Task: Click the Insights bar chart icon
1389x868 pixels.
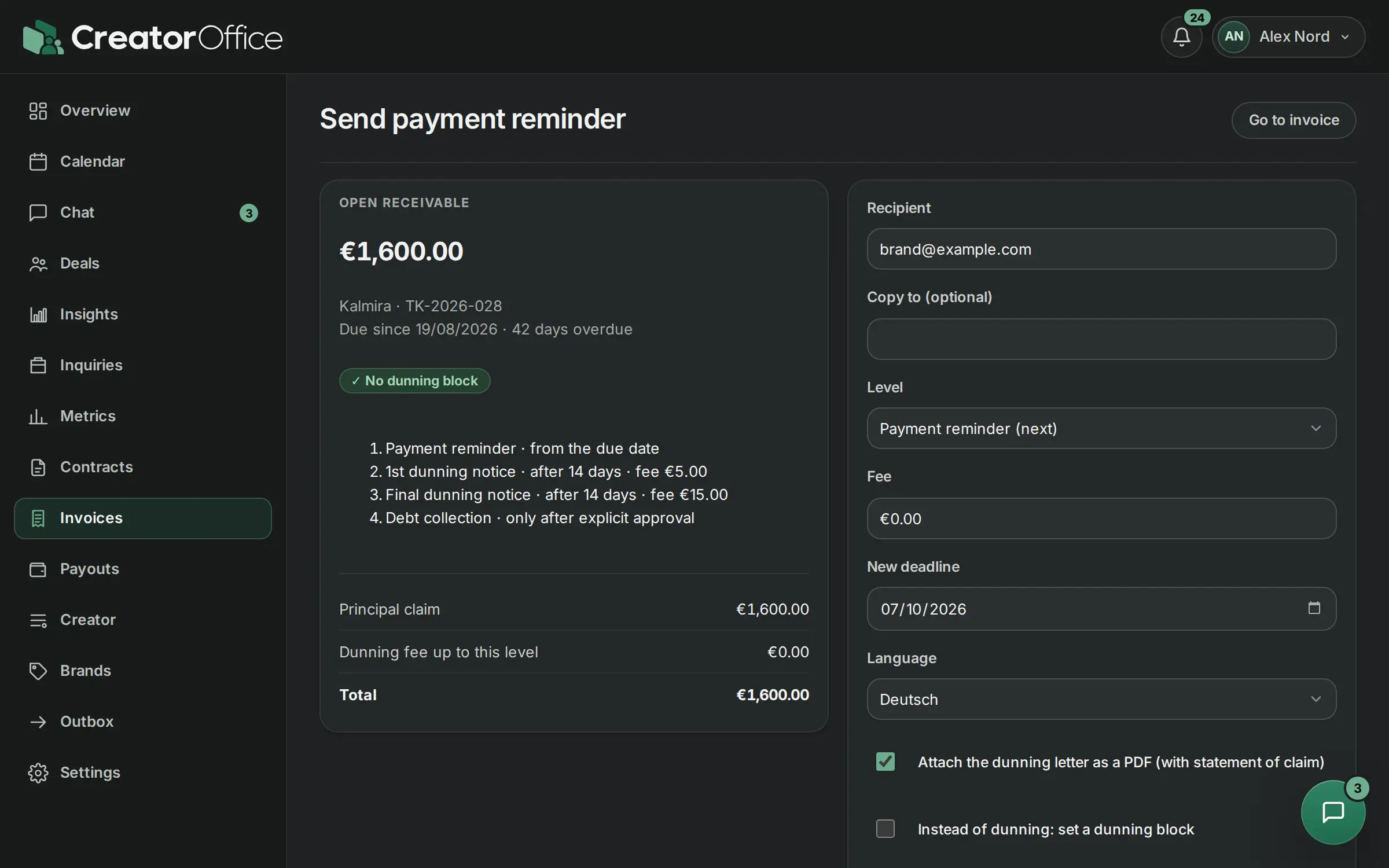Action: click(x=38, y=315)
